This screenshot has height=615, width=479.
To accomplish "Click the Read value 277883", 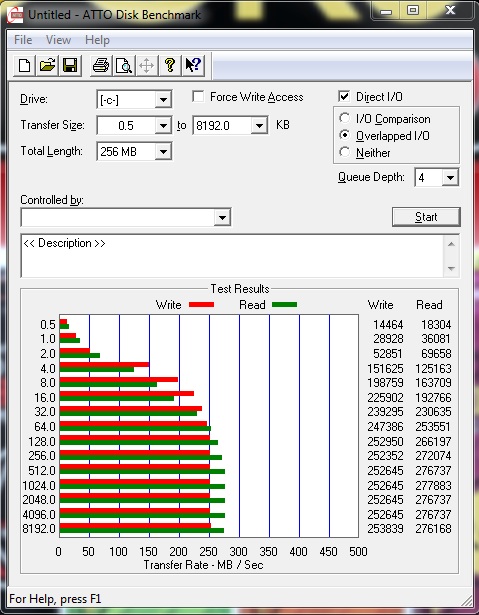I will pos(433,486).
